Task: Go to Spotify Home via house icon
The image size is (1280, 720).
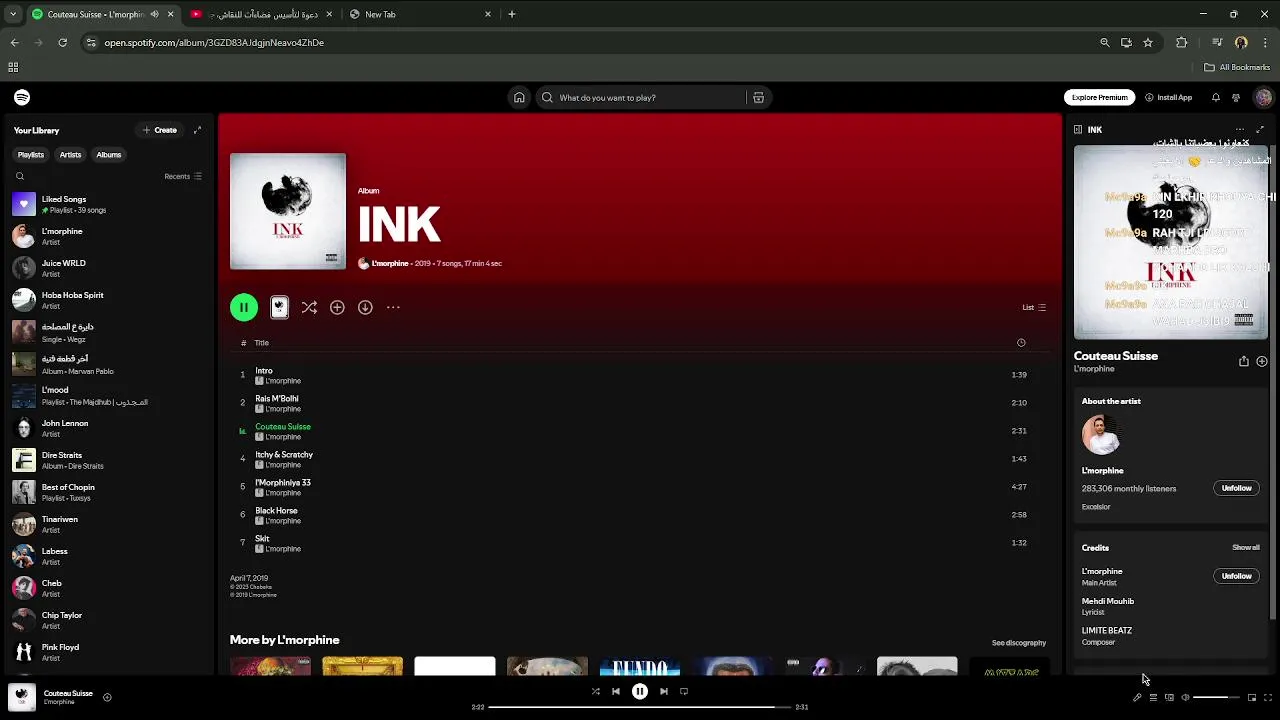Action: click(519, 97)
